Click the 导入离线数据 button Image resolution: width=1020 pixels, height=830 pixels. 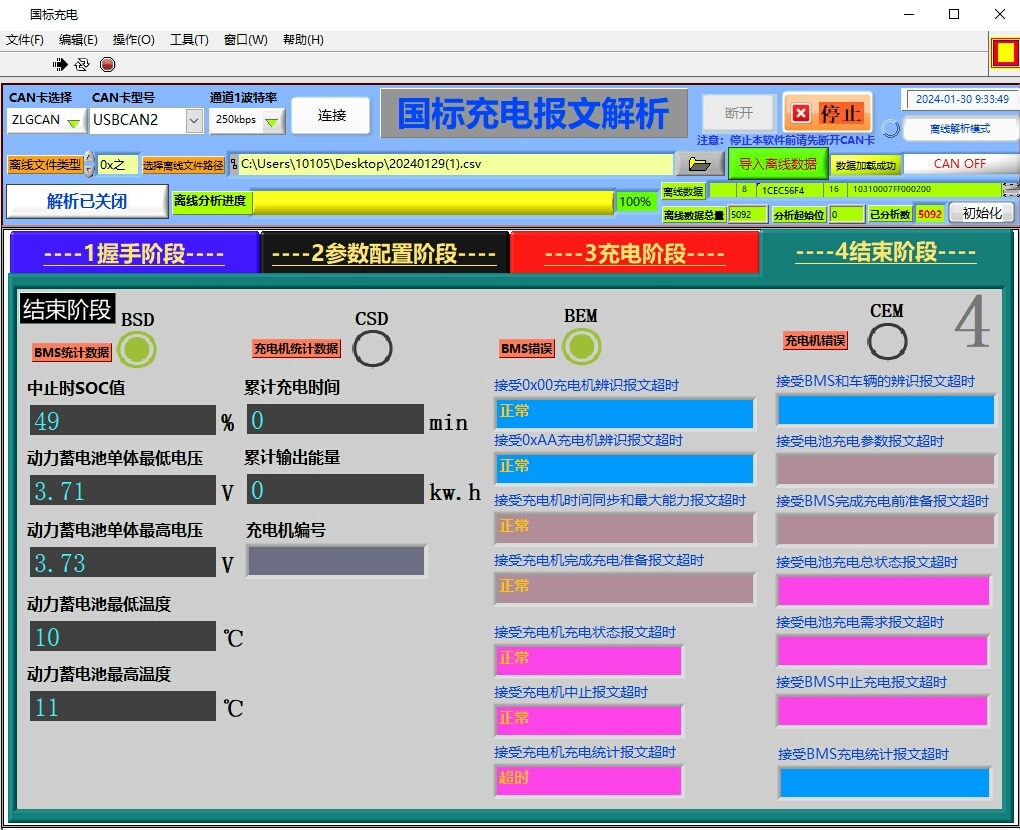click(777, 164)
